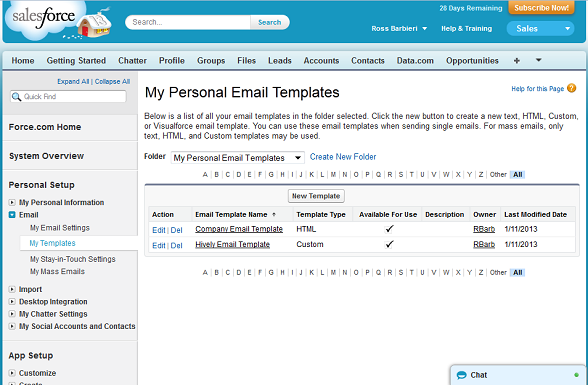Open Force.com Home
The image size is (588, 385).
[x=45, y=127]
